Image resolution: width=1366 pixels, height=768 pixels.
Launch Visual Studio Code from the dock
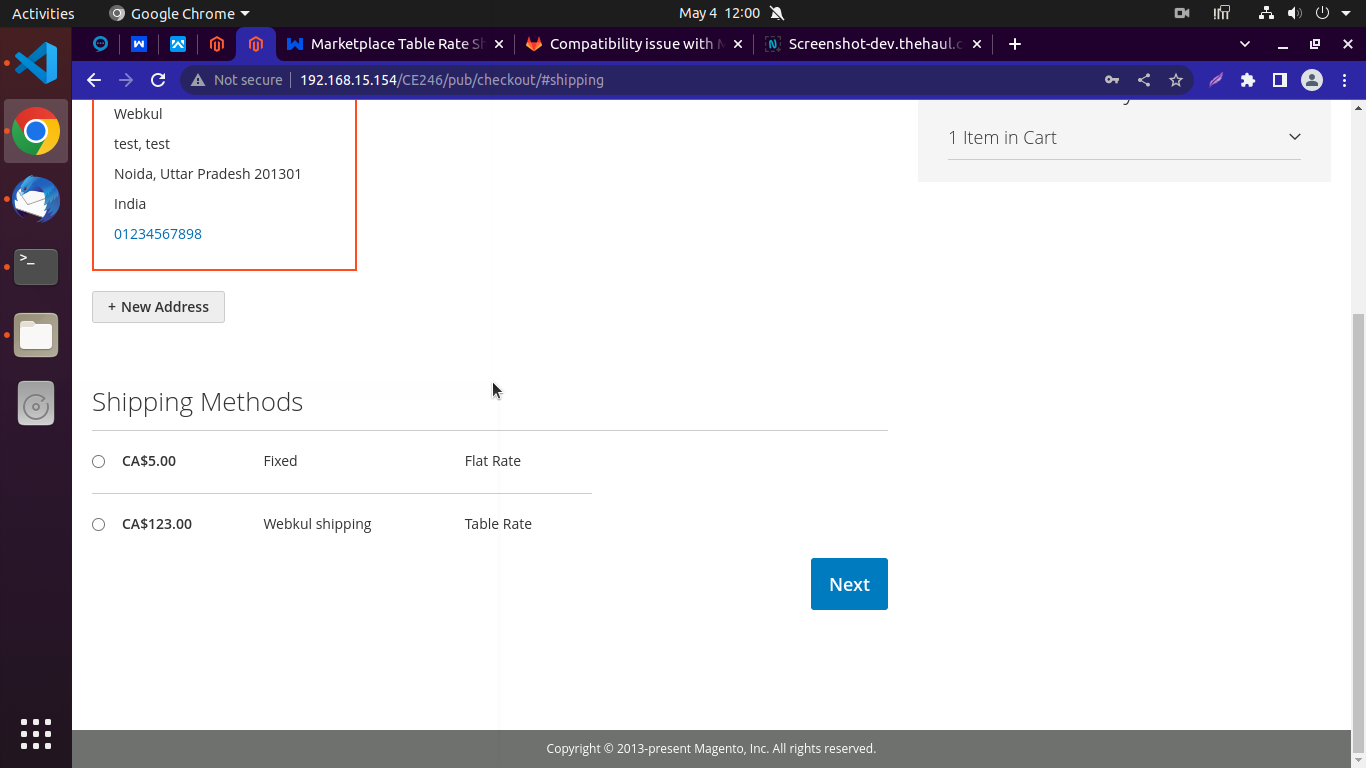(36, 63)
